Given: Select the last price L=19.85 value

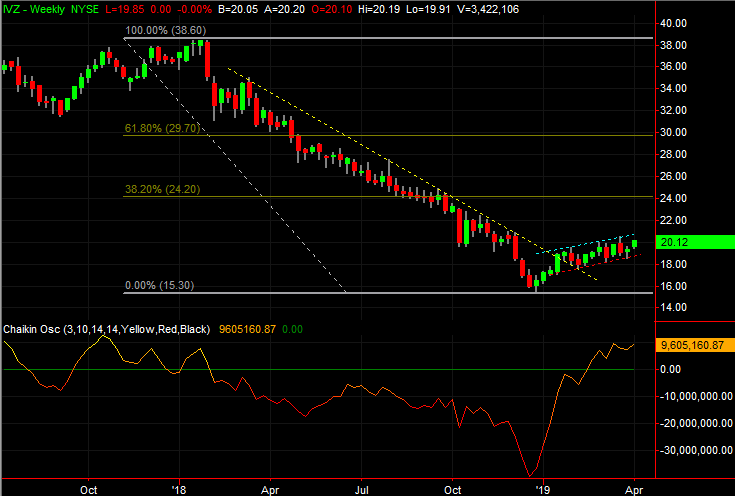Looking at the screenshot, I should [125, 9].
